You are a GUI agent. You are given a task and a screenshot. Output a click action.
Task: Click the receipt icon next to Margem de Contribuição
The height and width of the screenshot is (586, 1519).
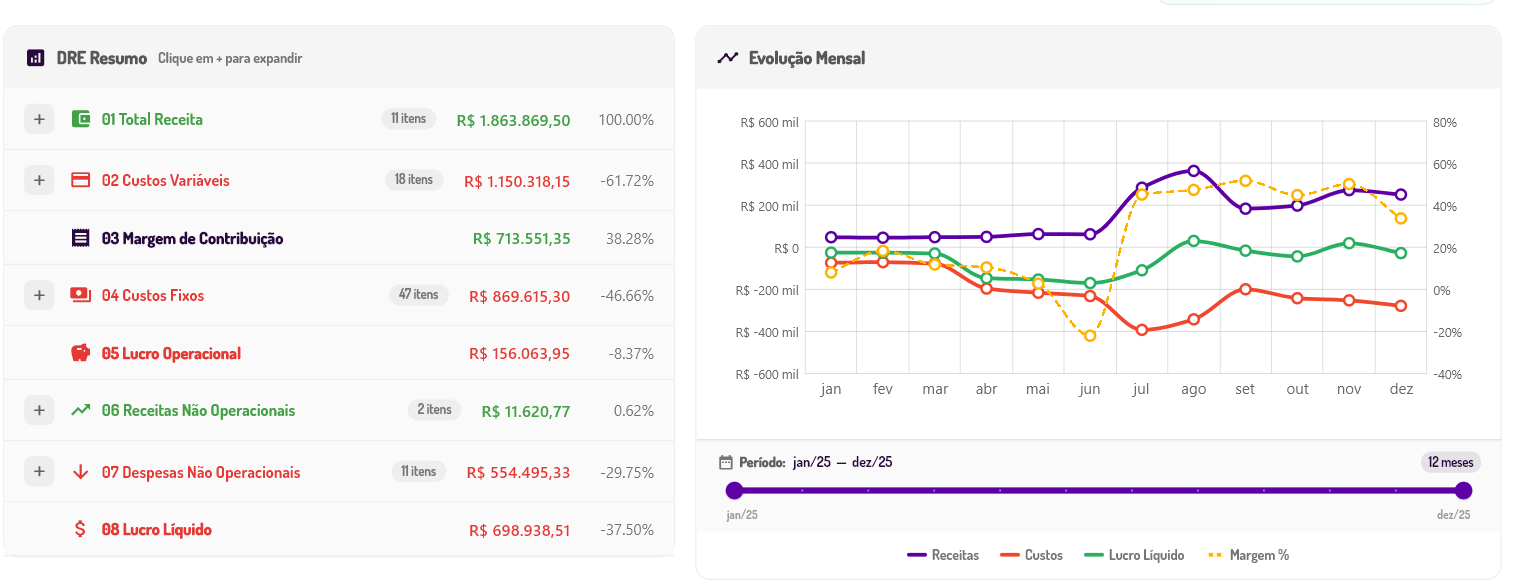point(81,238)
